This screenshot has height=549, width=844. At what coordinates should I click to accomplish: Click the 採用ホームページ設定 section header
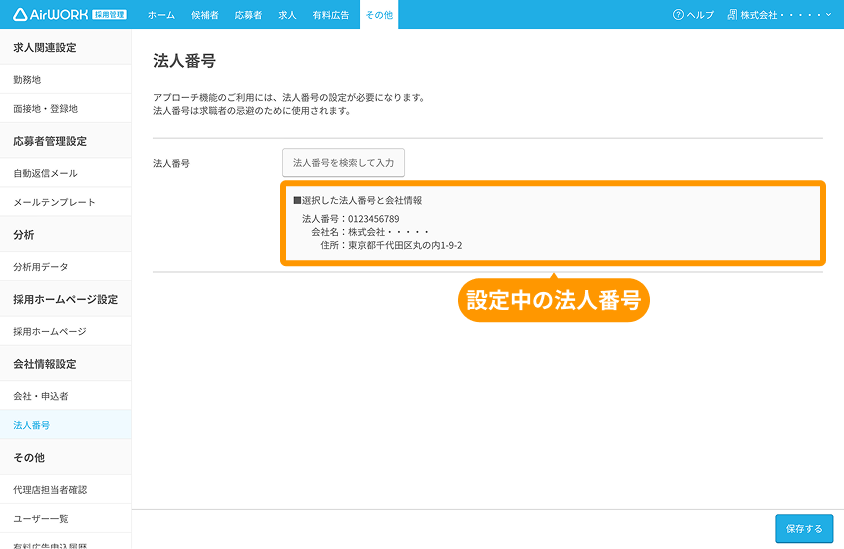(66, 299)
